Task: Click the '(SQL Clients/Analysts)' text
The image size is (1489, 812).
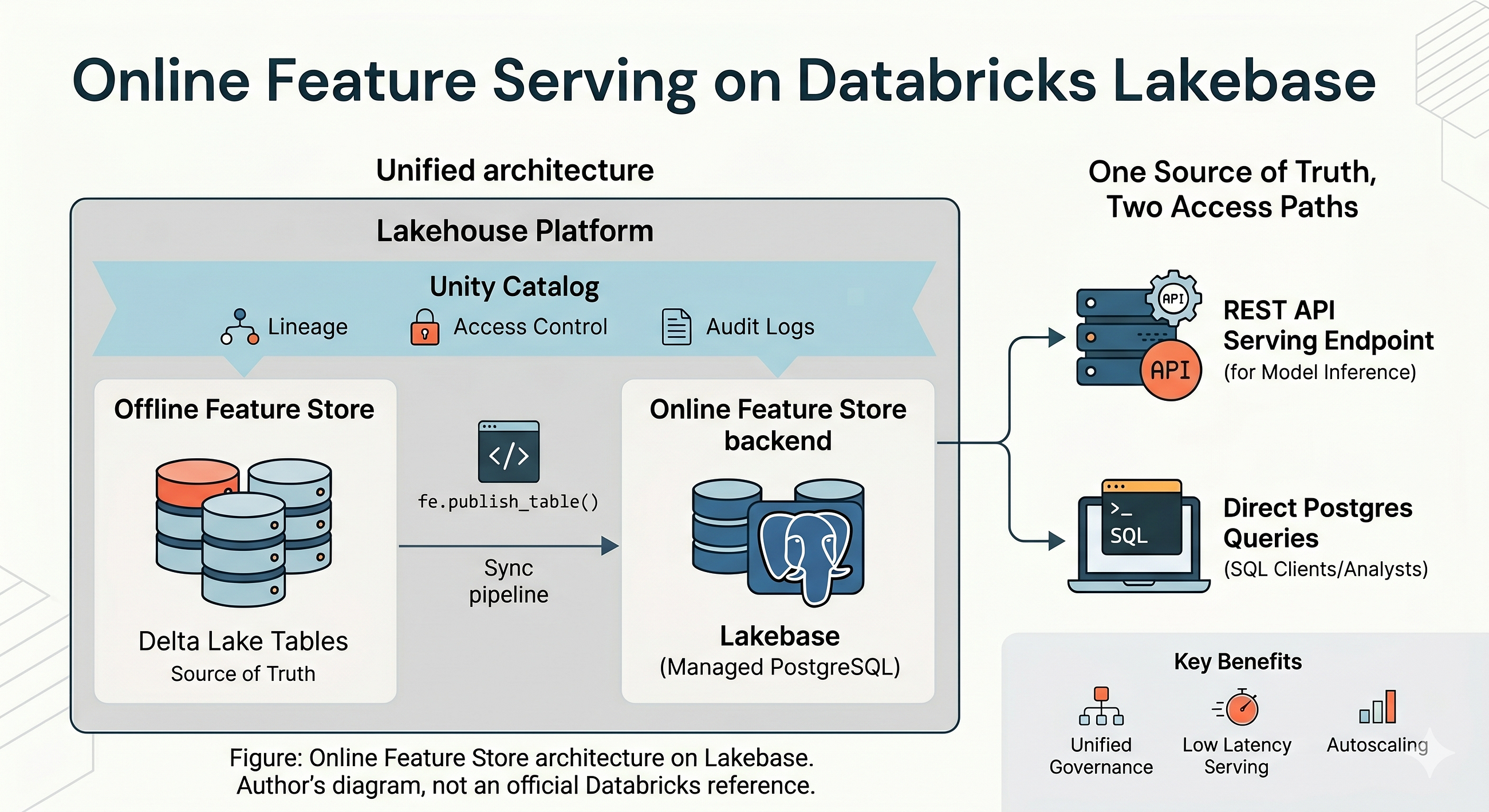Action: coord(1325,569)
